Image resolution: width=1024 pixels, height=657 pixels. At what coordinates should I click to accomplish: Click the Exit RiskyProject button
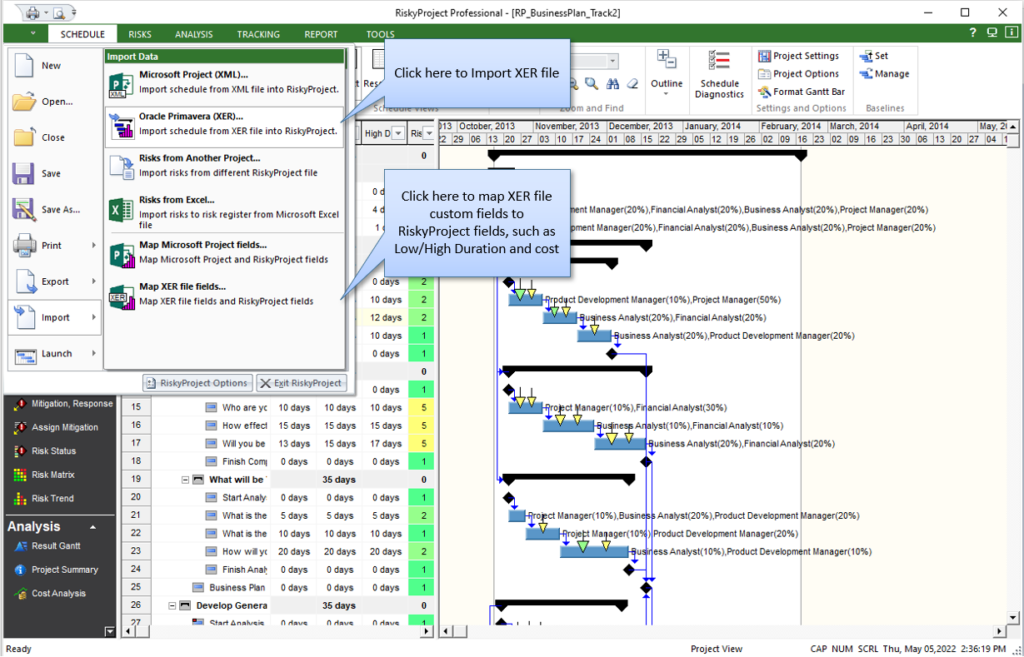click(304, 383)
